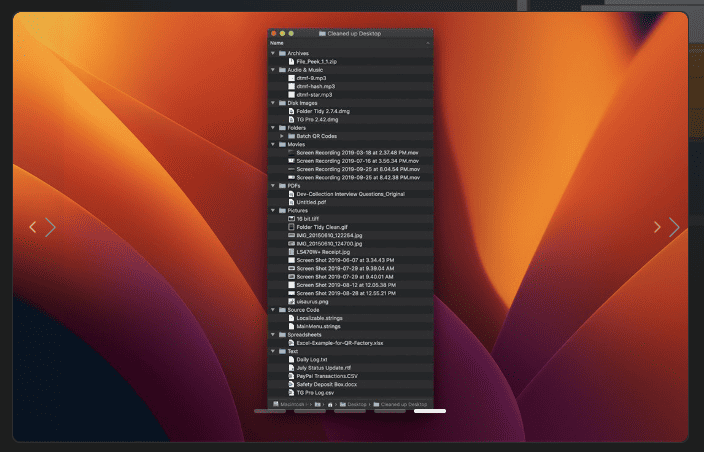Select Screen Shot 2019-08-12 at 12.05.38 PM
Image resolution: width=704 pixels, height=452 pixels.
click(346, 285)
